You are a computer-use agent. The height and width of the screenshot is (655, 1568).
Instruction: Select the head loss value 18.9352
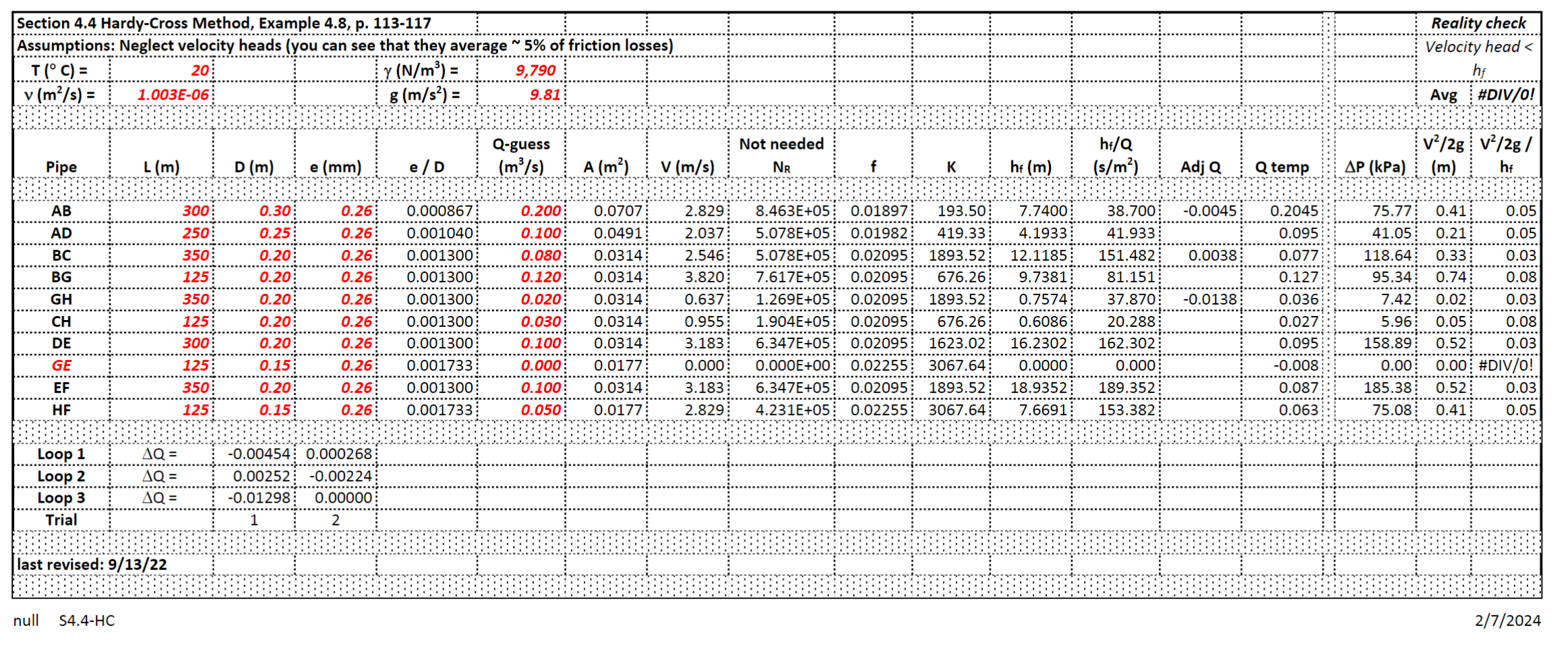[1039, 387]
